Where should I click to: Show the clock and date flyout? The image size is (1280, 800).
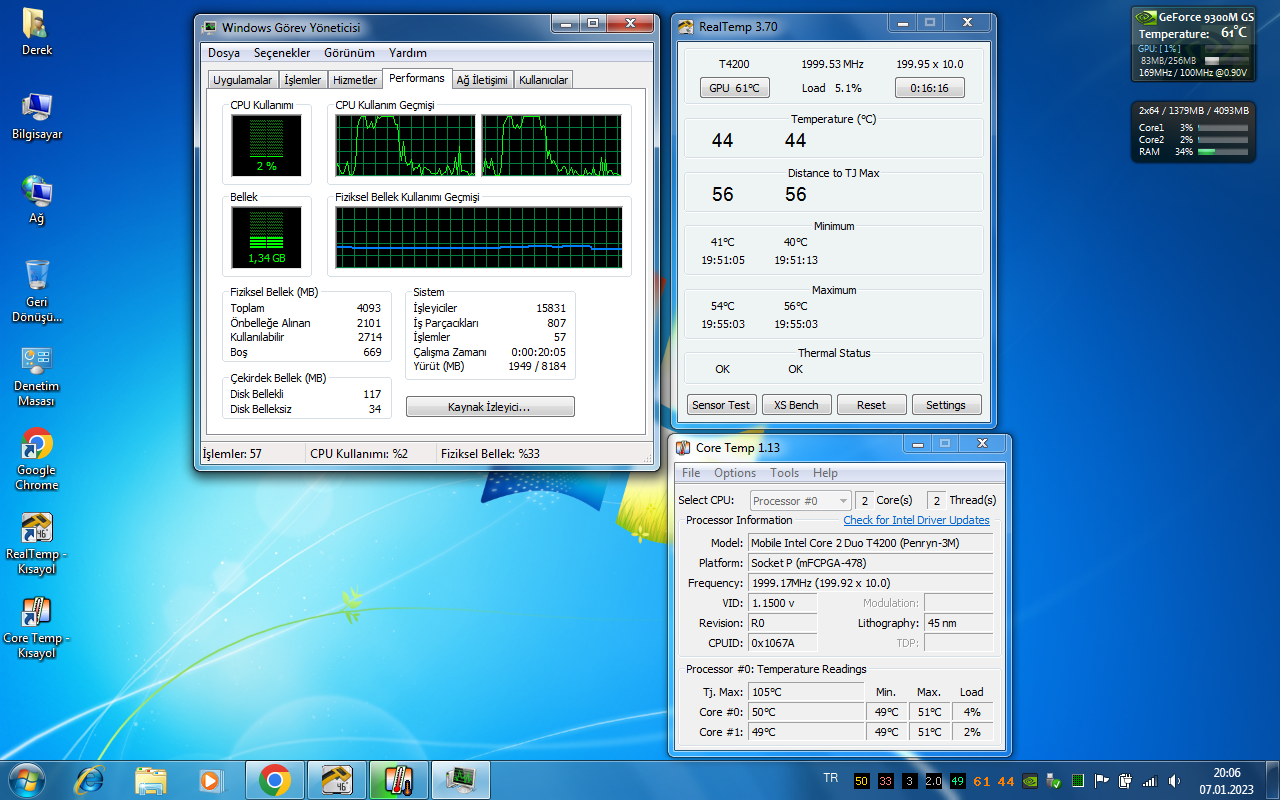pos(1226,781)
